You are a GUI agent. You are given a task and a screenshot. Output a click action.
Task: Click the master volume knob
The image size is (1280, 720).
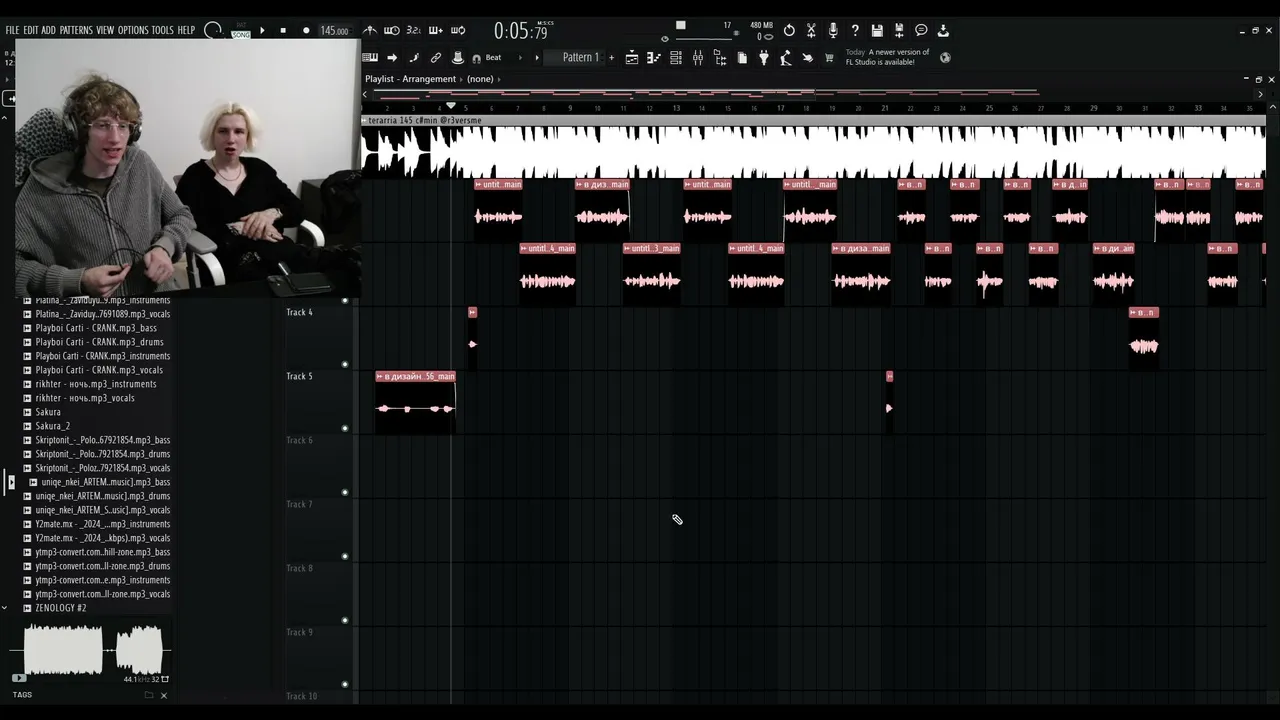[x=213, y=31]
